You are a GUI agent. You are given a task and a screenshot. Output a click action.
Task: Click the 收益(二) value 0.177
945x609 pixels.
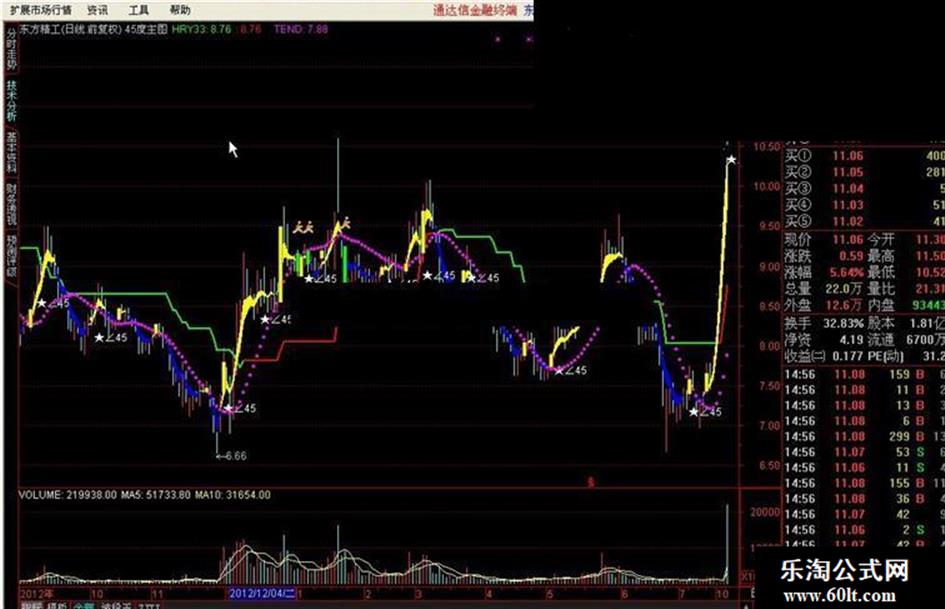pos(847,356)
